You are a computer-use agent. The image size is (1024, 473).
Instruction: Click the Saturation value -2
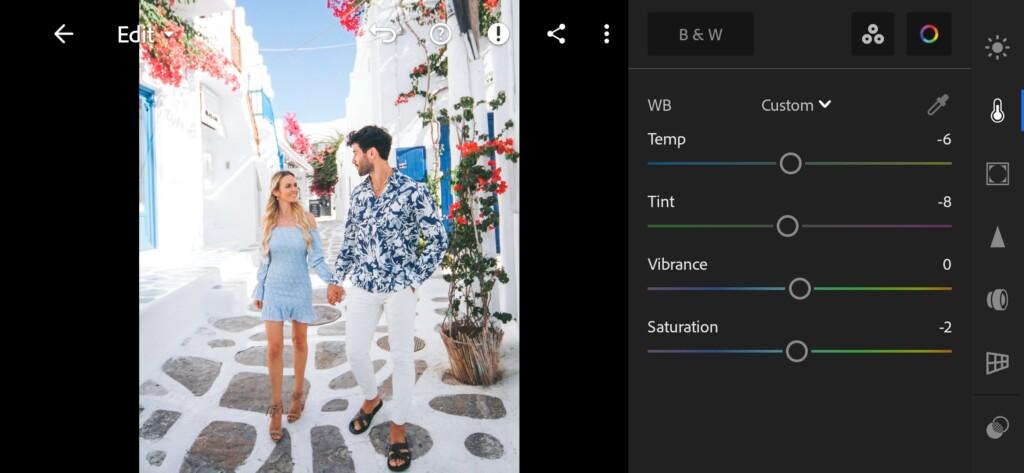[945, 327]
